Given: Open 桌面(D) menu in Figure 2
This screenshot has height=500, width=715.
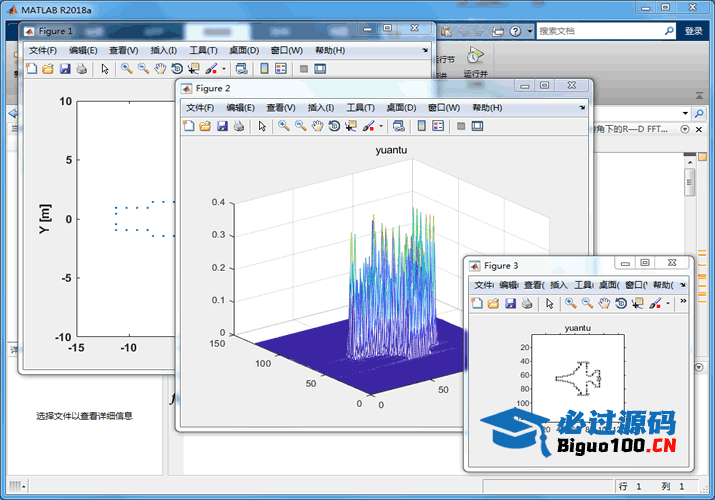Looking at the screenshot, I should tap(401, 108).
